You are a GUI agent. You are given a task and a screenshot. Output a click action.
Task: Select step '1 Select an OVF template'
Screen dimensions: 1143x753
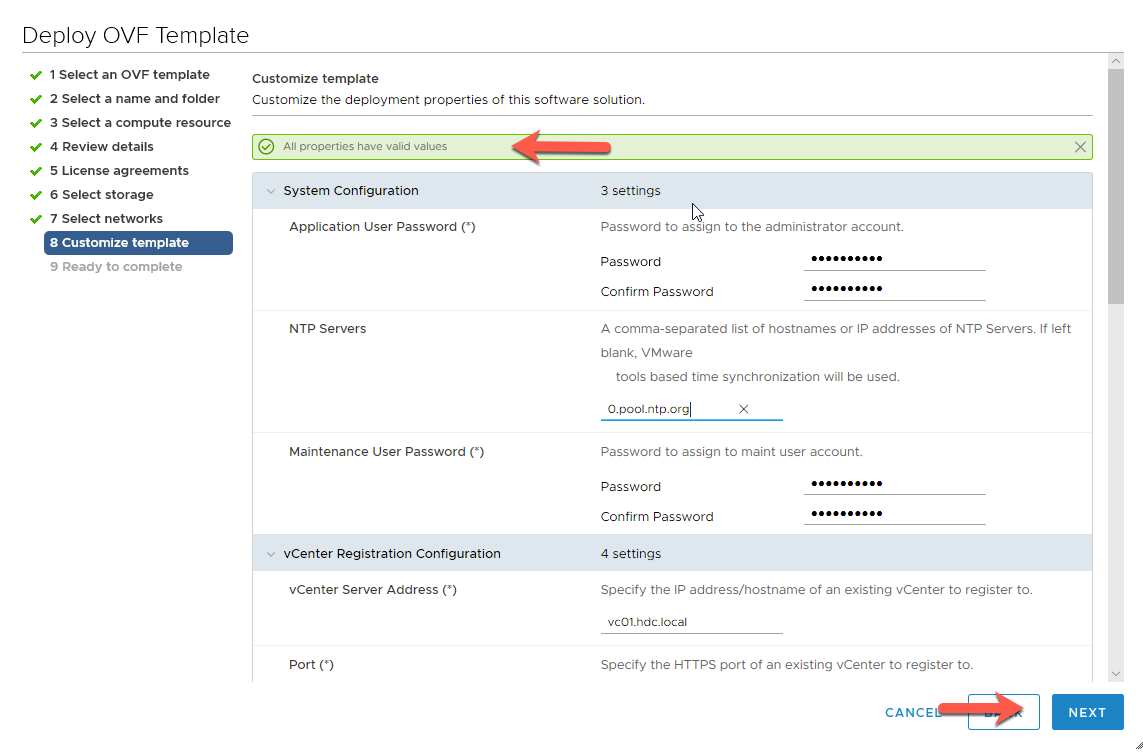130,74
